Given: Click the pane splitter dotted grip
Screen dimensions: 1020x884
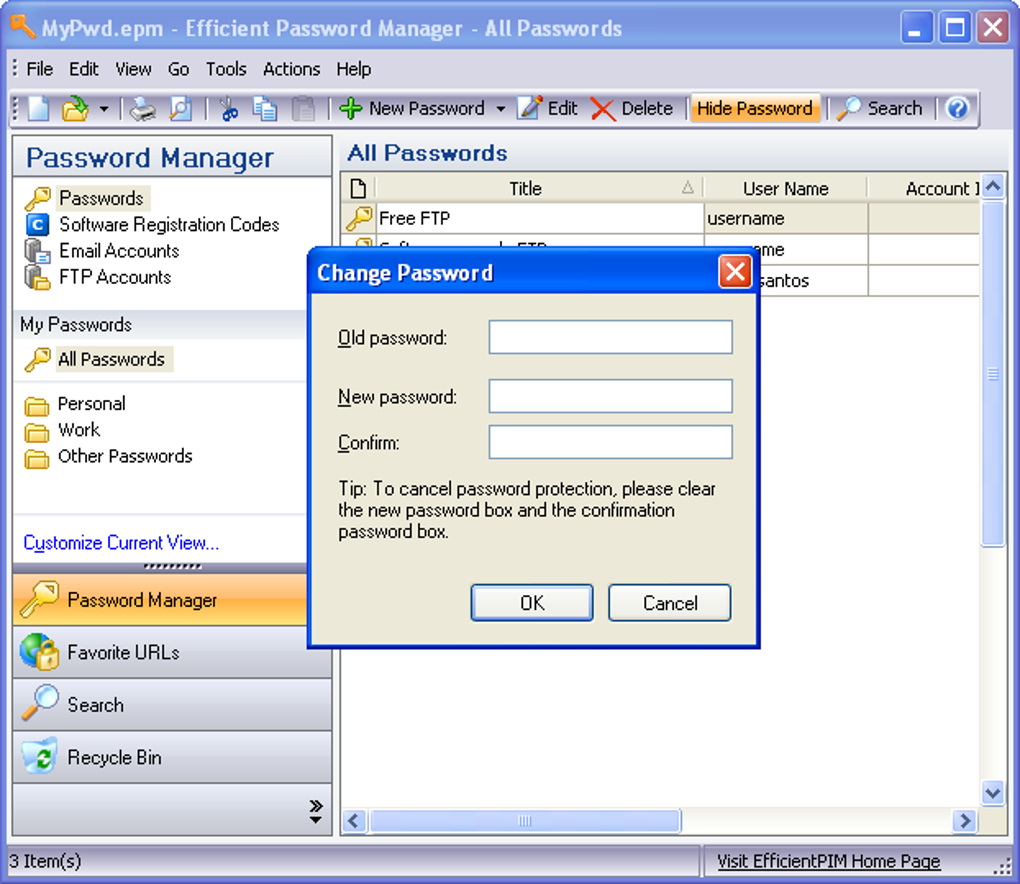Looking at the screenshot, I should tap(172, 567).
